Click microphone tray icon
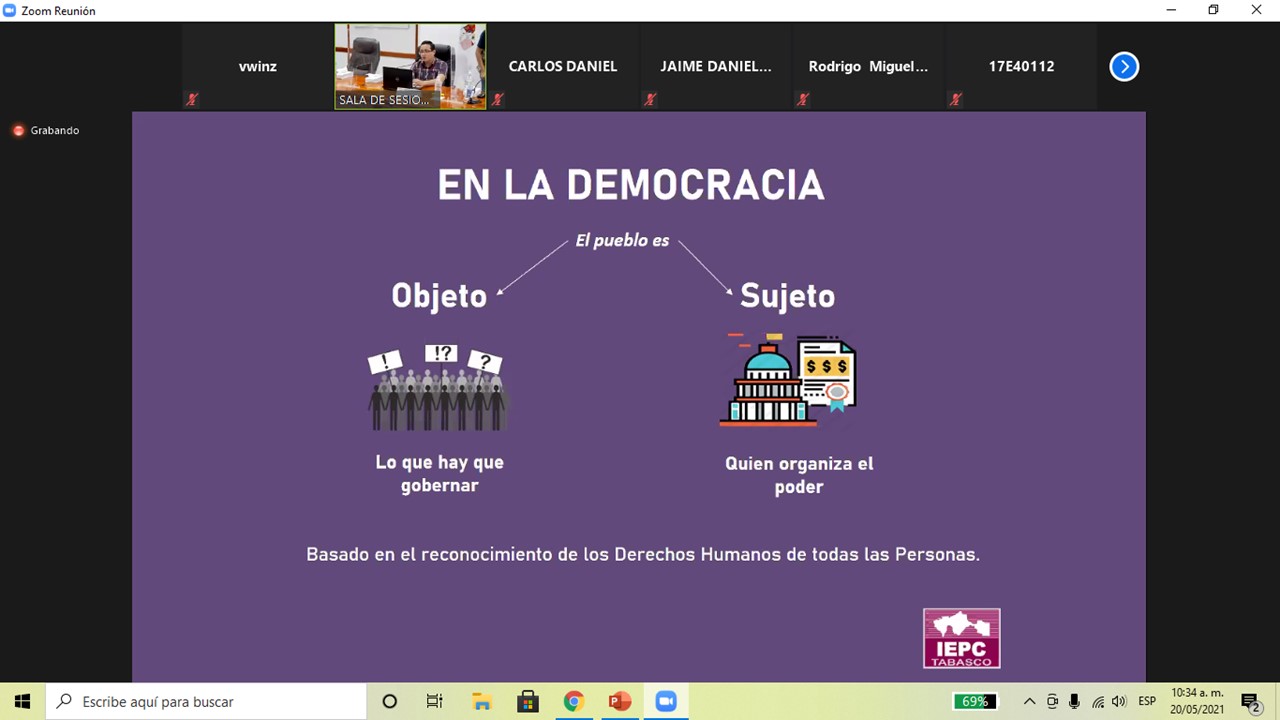The width and height of the screenshot is (1280, 720). pos(1075,701)
